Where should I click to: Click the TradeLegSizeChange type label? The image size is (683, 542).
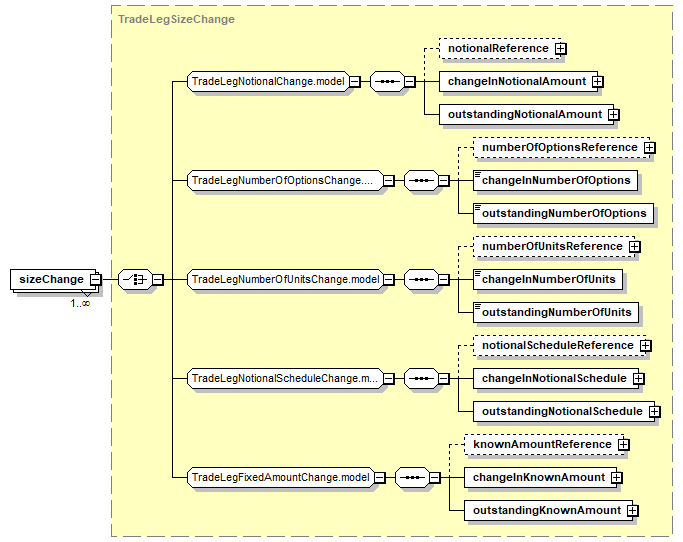click(176, 19)
